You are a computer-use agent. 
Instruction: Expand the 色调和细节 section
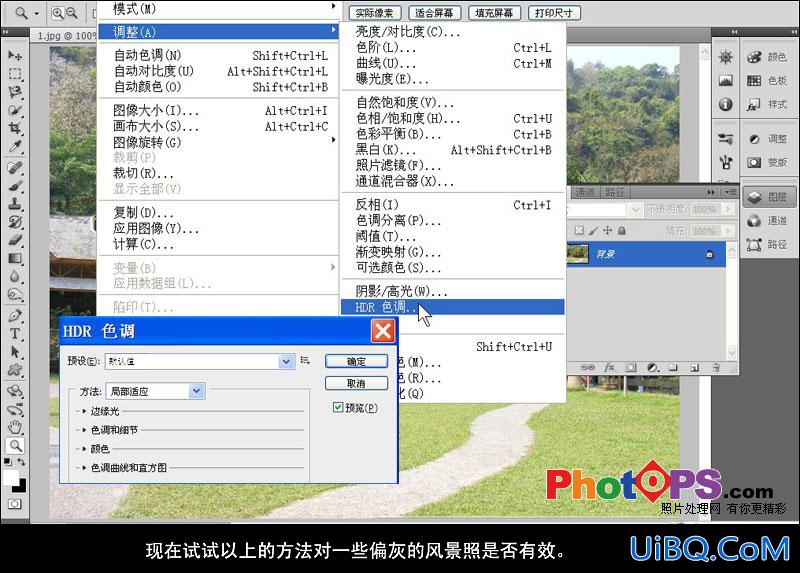pyautogui.click(x=85, y=430)
